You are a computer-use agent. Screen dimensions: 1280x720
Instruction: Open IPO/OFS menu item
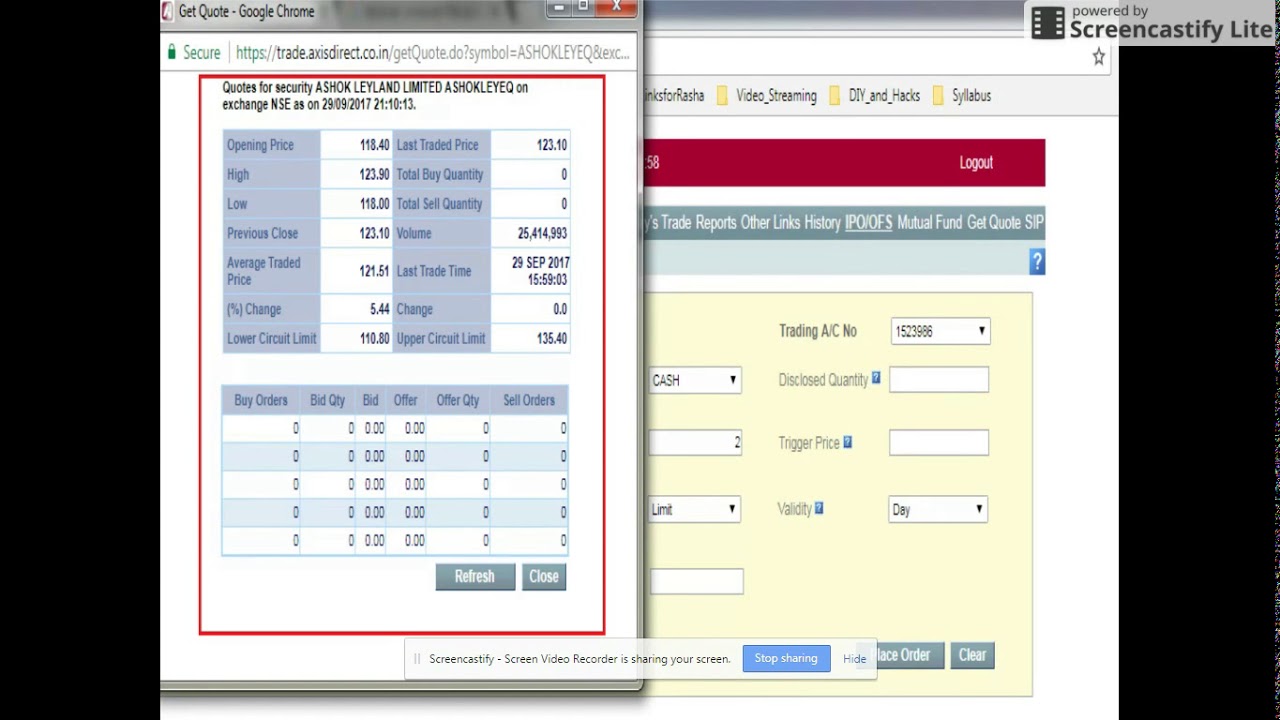[868, 223]
